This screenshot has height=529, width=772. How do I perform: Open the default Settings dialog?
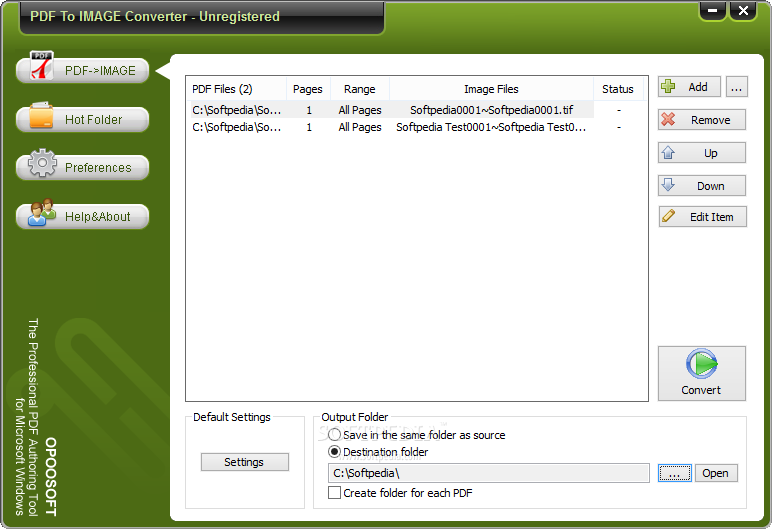click(x=245, y=462)
